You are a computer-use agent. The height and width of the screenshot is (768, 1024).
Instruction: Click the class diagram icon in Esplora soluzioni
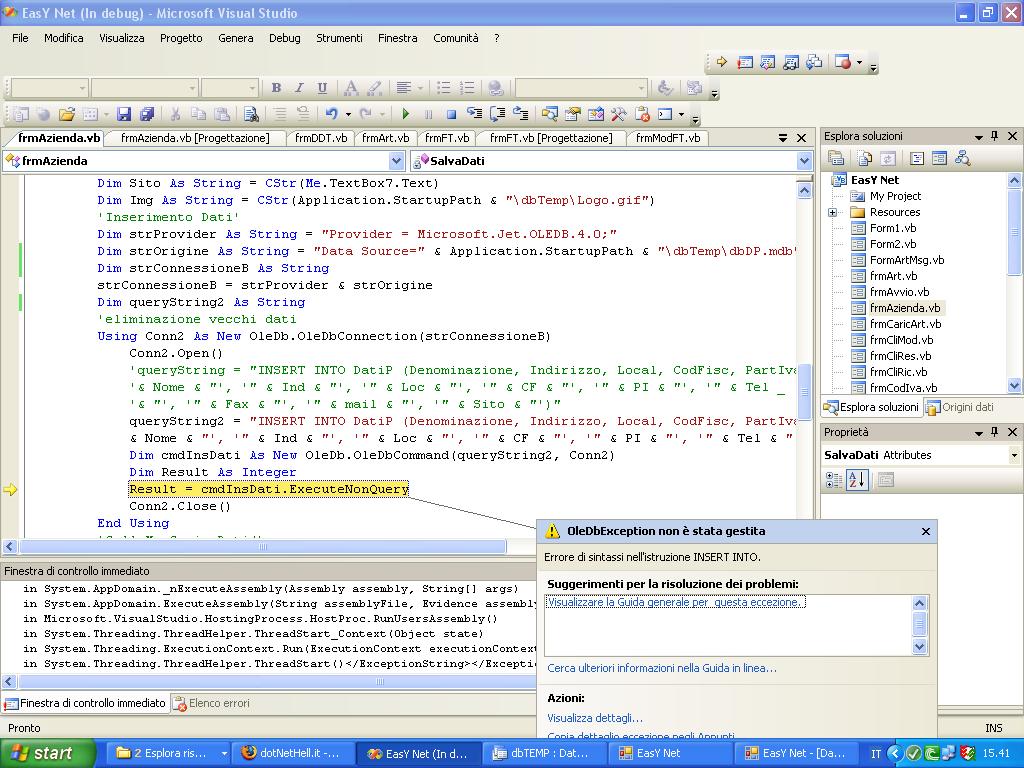pyautogui.click(x=963, y=158)
